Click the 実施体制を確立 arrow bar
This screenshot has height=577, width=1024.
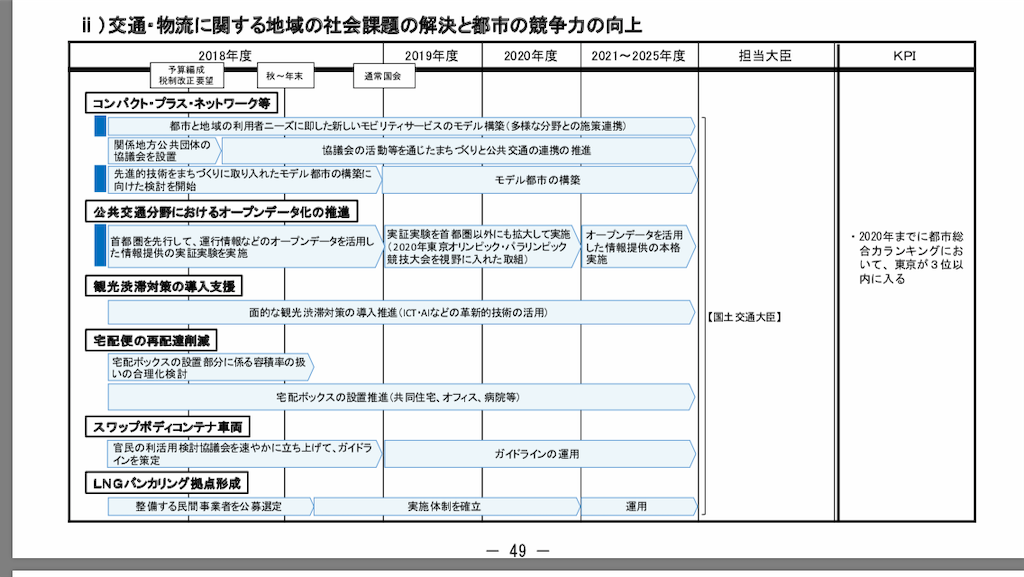pos(447,507)
